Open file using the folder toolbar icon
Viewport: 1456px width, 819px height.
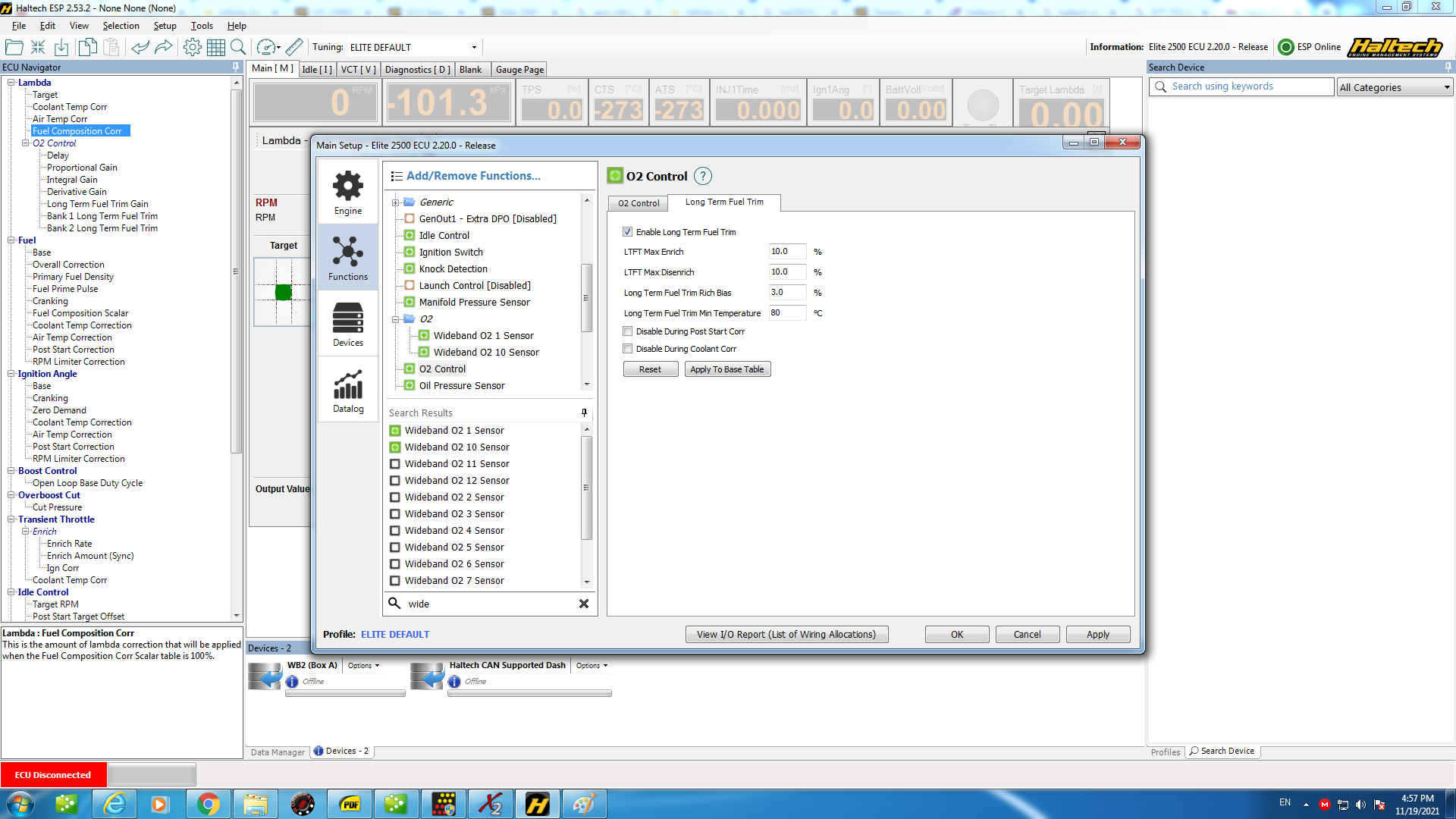[x=14, y=47]
